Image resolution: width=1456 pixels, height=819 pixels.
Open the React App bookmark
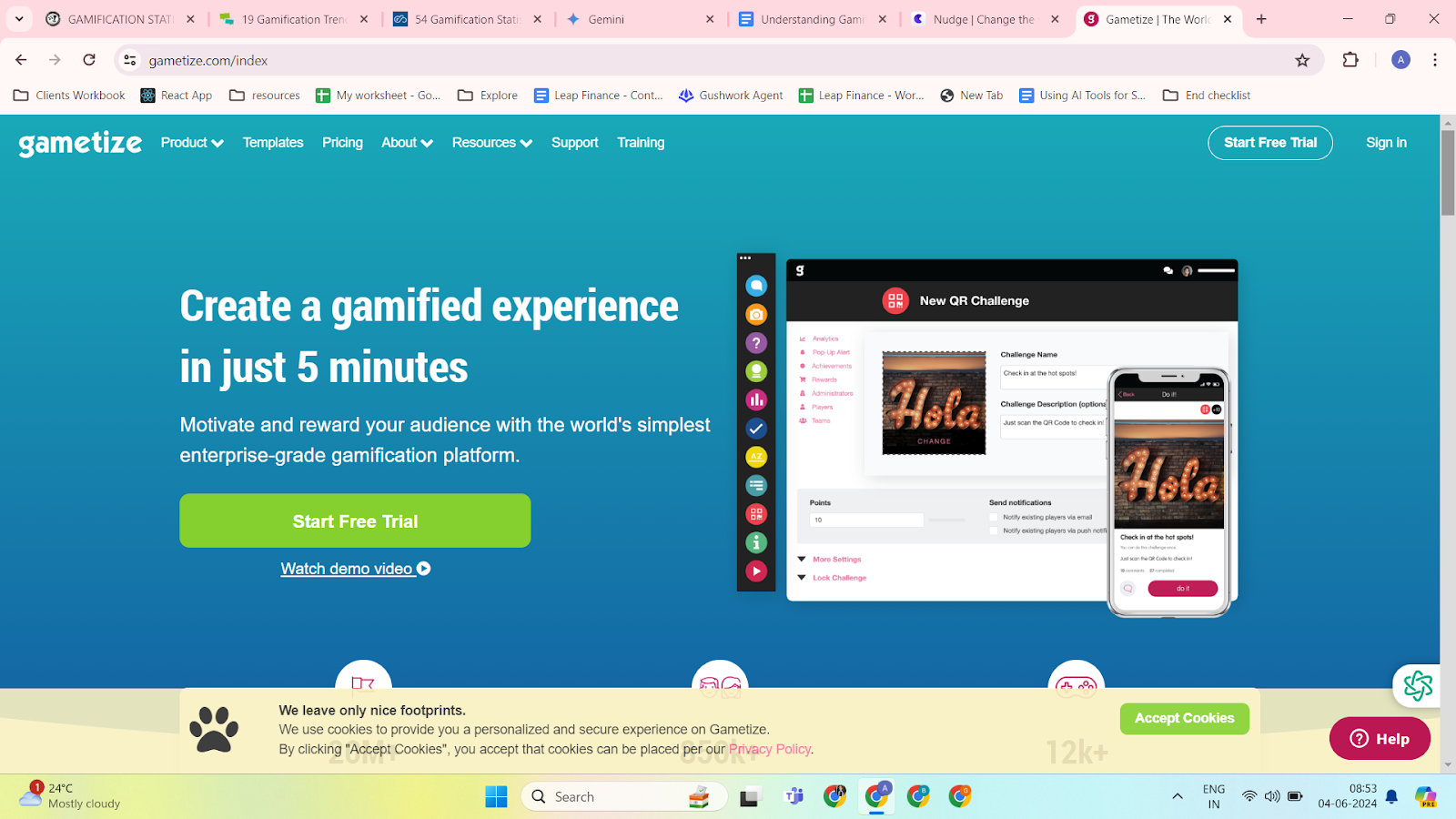pos(177,96)
